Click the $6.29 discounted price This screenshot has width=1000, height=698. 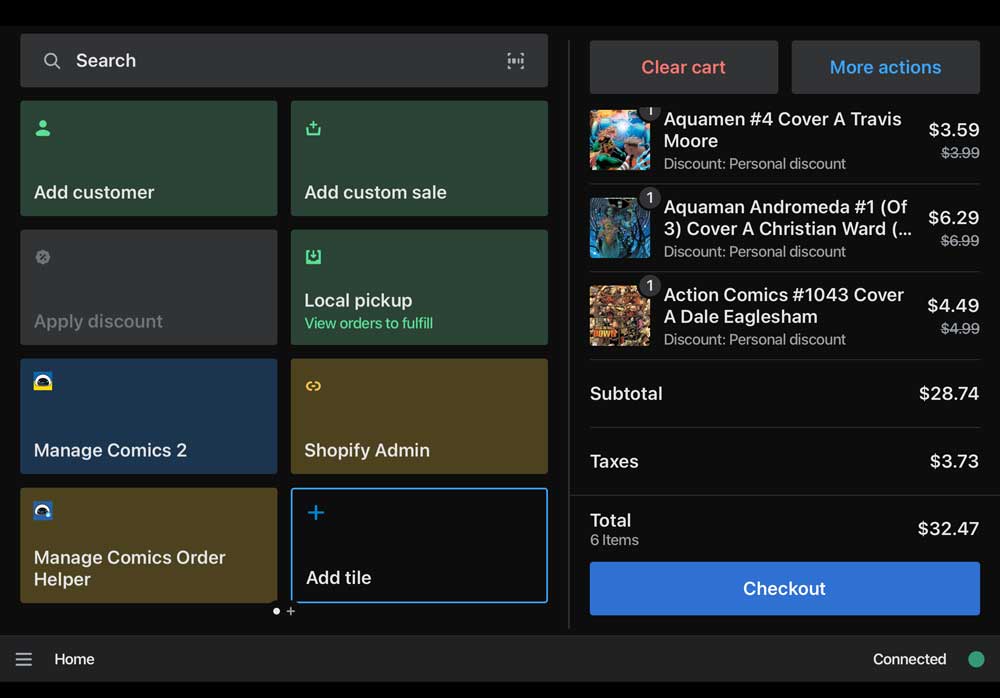953,218
